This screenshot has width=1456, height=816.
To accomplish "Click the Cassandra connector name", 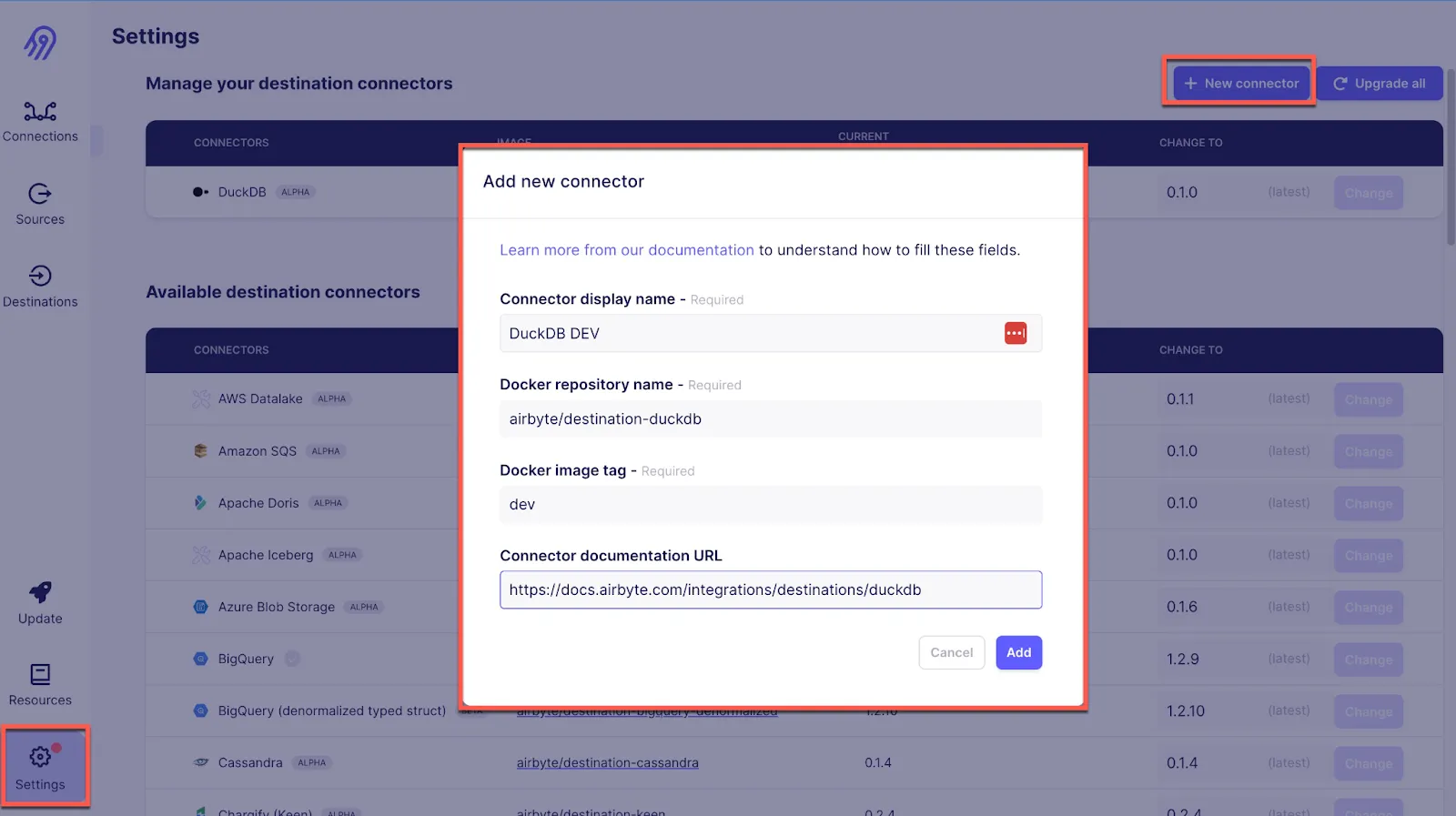I will coord(250,762).
